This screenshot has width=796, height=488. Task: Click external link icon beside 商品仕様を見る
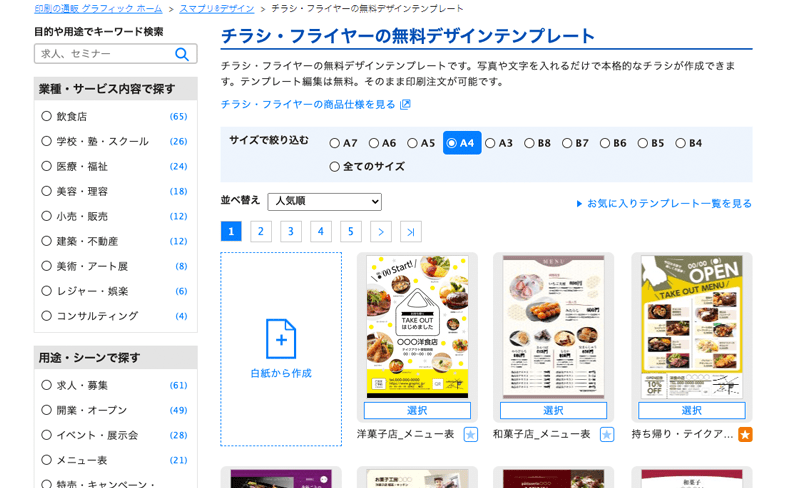point(405,105)
